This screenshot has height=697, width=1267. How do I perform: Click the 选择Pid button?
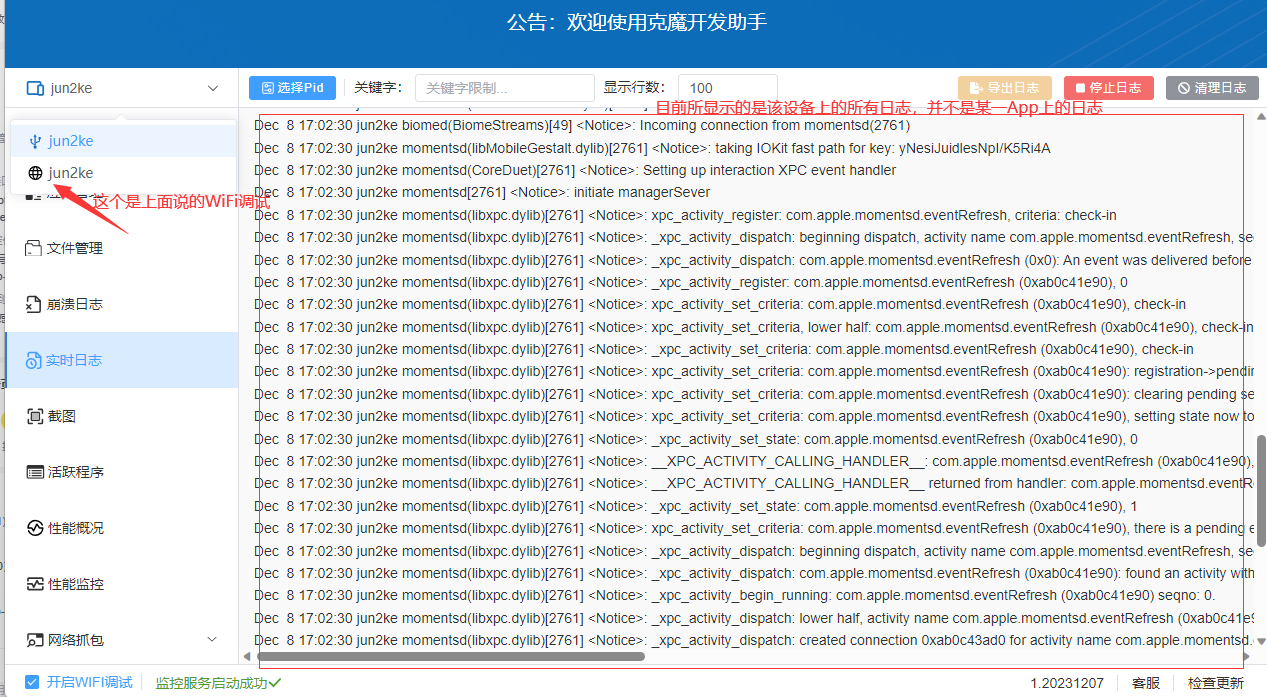pos(292,88)
